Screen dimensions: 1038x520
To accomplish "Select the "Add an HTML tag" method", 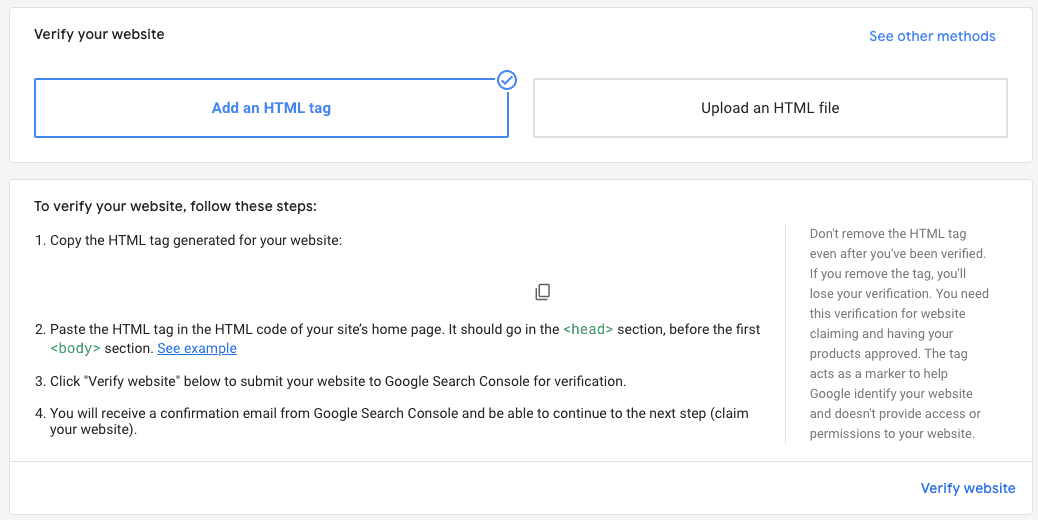I will point(271,108).
